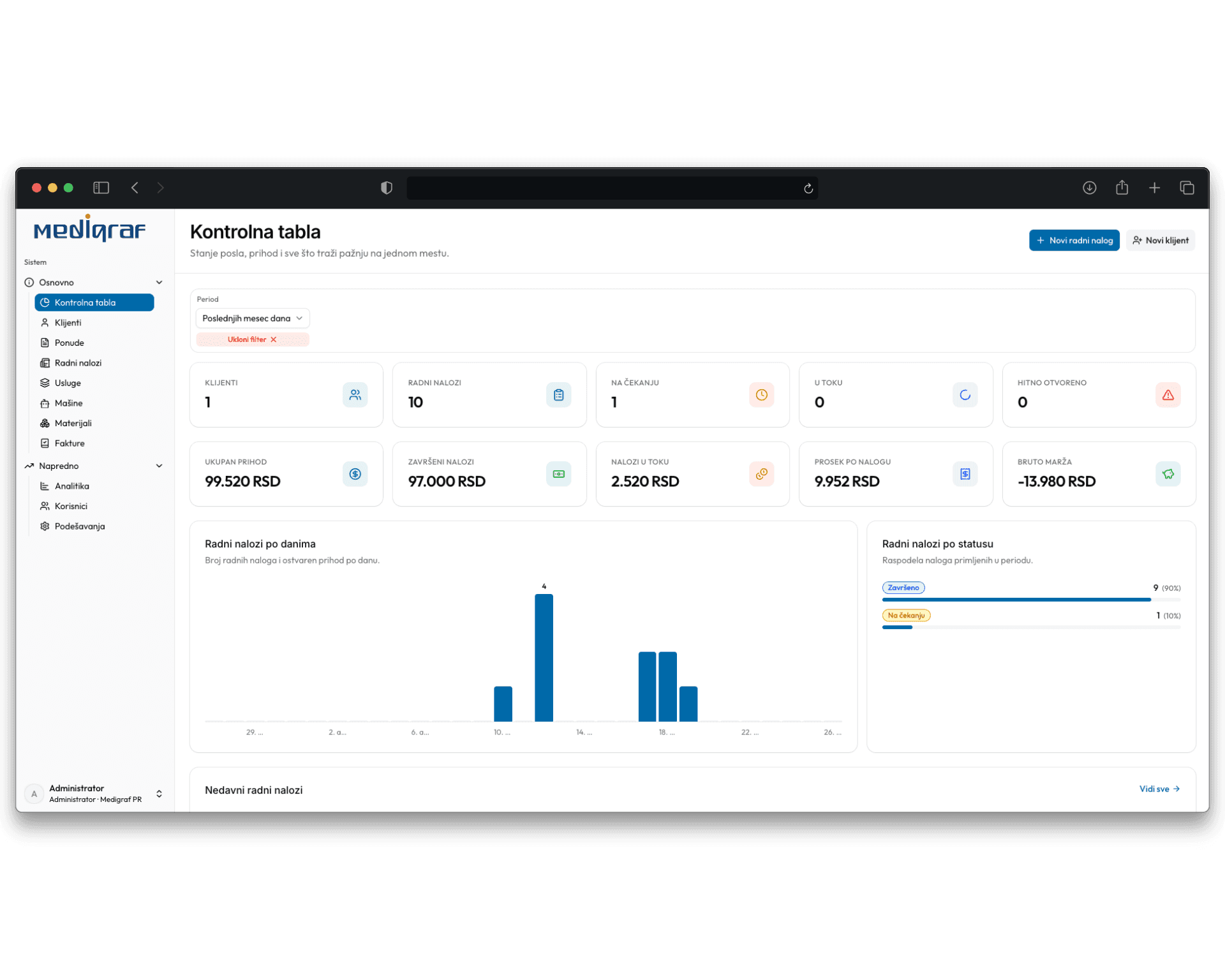
Task: Open the Period dropdown Poslednjih mesec dana
Action: (252, 318)
